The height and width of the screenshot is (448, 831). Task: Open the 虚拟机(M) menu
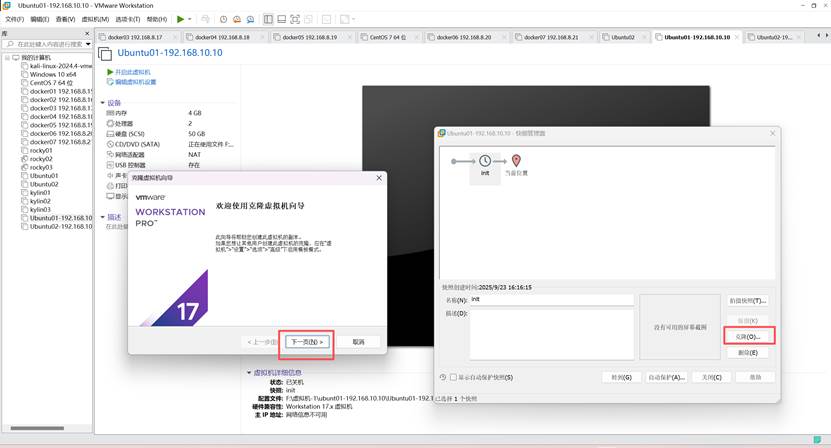[x=95, y=19]
